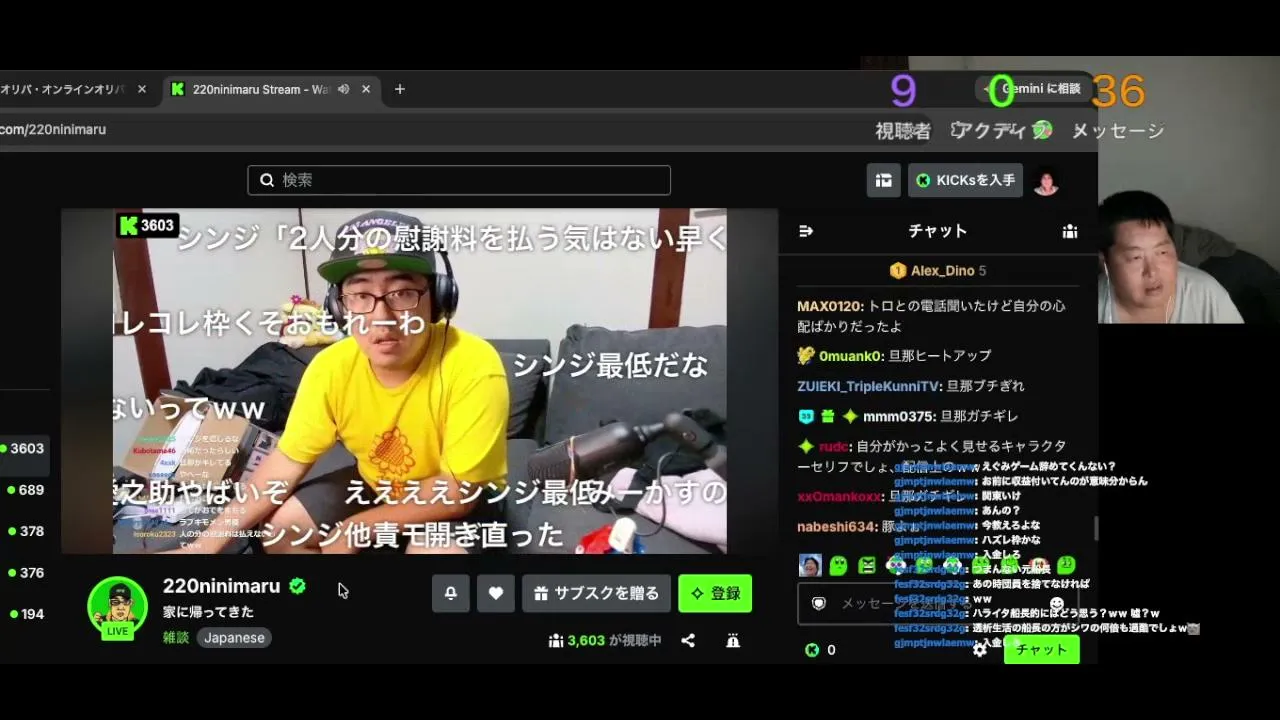Screen dimensions: 1280x720
Task: Click the sidebar channel with 378 viewers
Action: tap(24, 531)
